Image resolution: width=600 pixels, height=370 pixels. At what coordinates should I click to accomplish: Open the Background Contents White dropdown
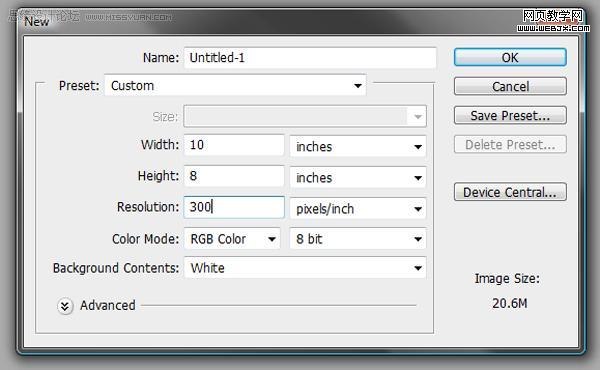pyautogui.click(x=305, y=268)
